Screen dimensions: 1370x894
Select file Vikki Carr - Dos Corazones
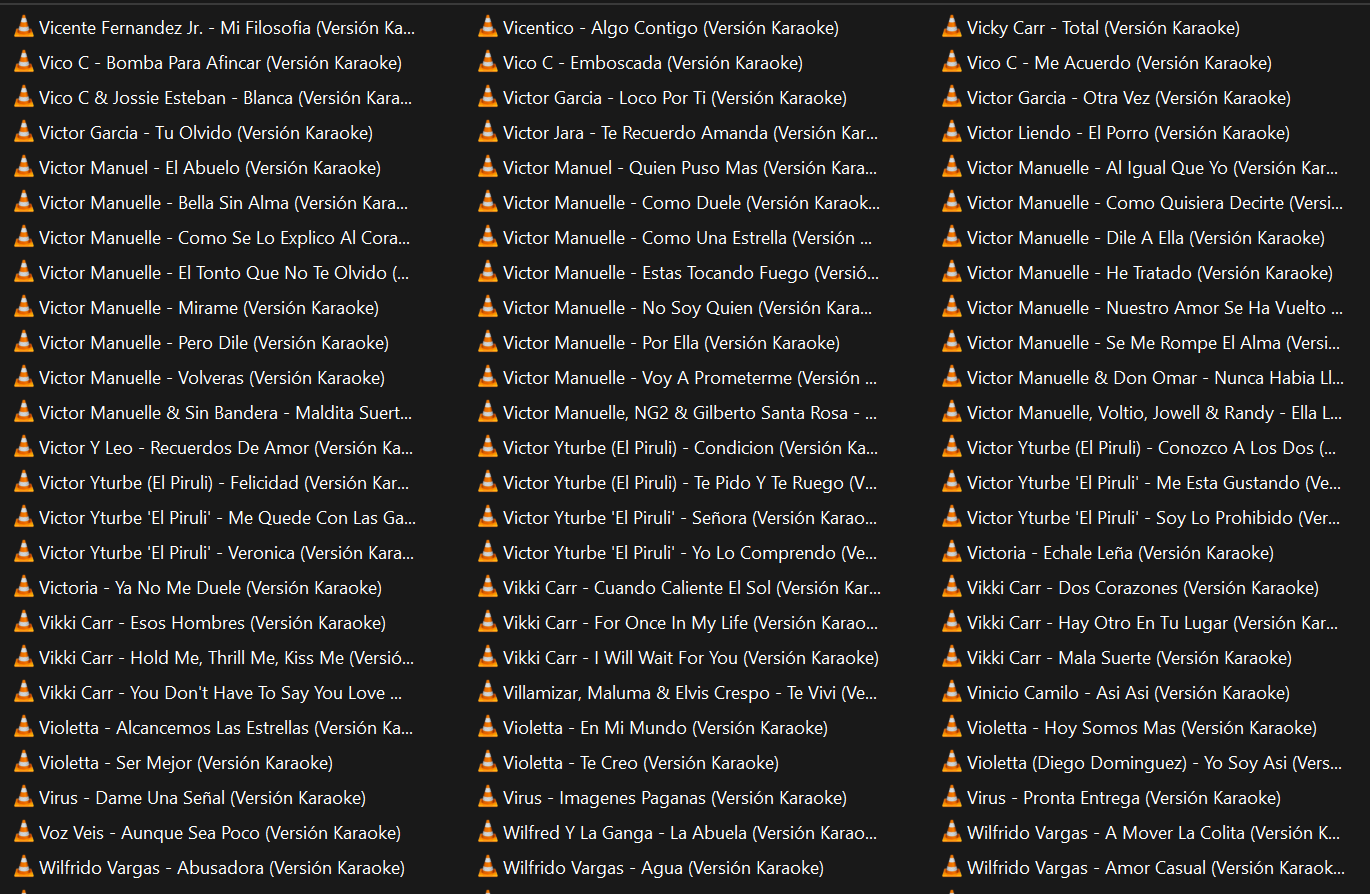(1131, 588)
